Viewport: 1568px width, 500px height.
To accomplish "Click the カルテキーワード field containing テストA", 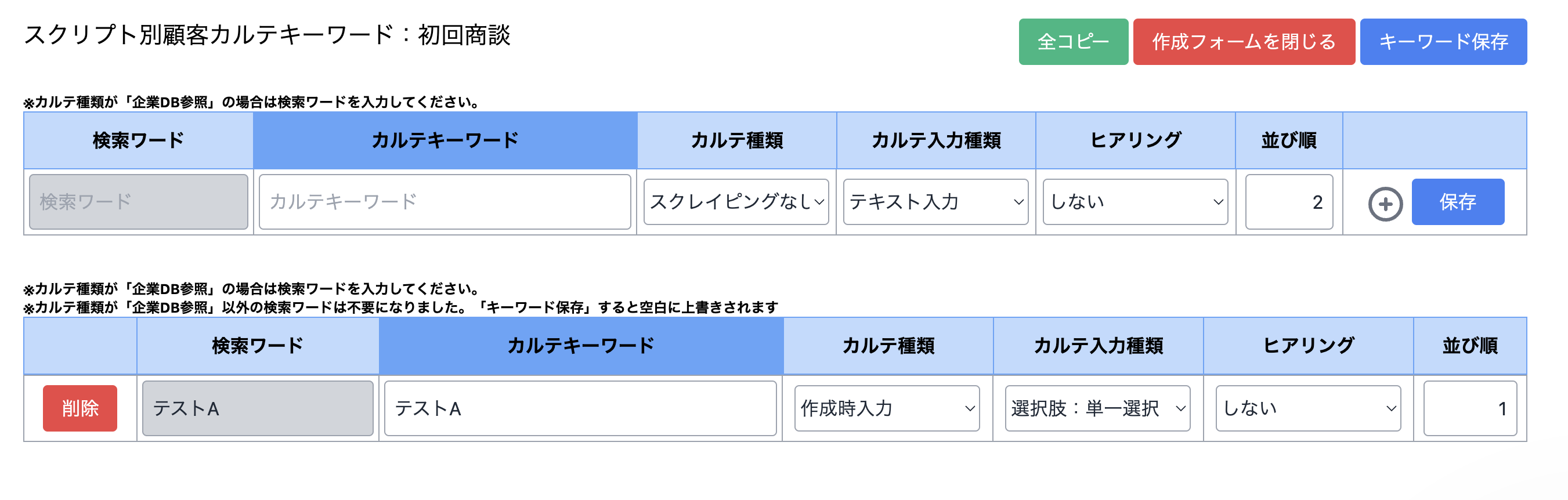I will point(580,408).
